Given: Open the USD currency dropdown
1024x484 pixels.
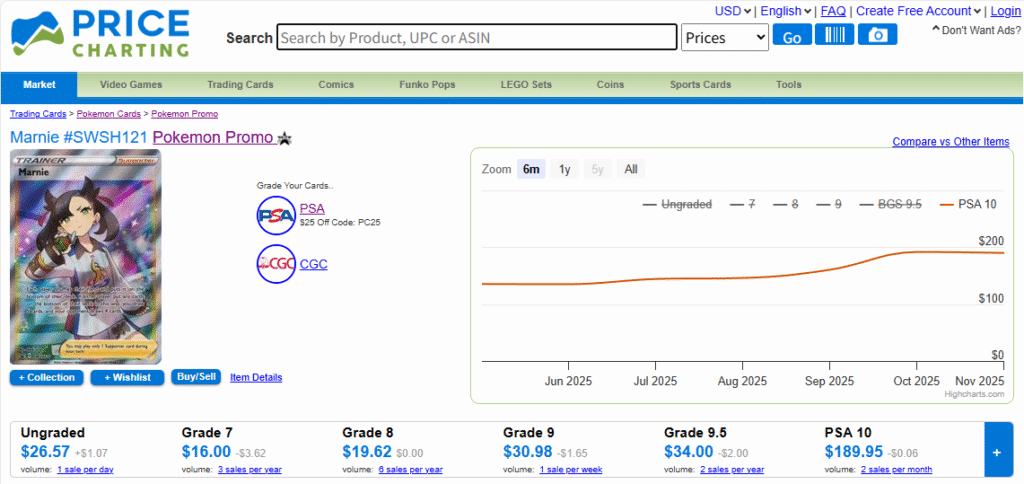Looking at the screenshot, I should pos(733,11).
